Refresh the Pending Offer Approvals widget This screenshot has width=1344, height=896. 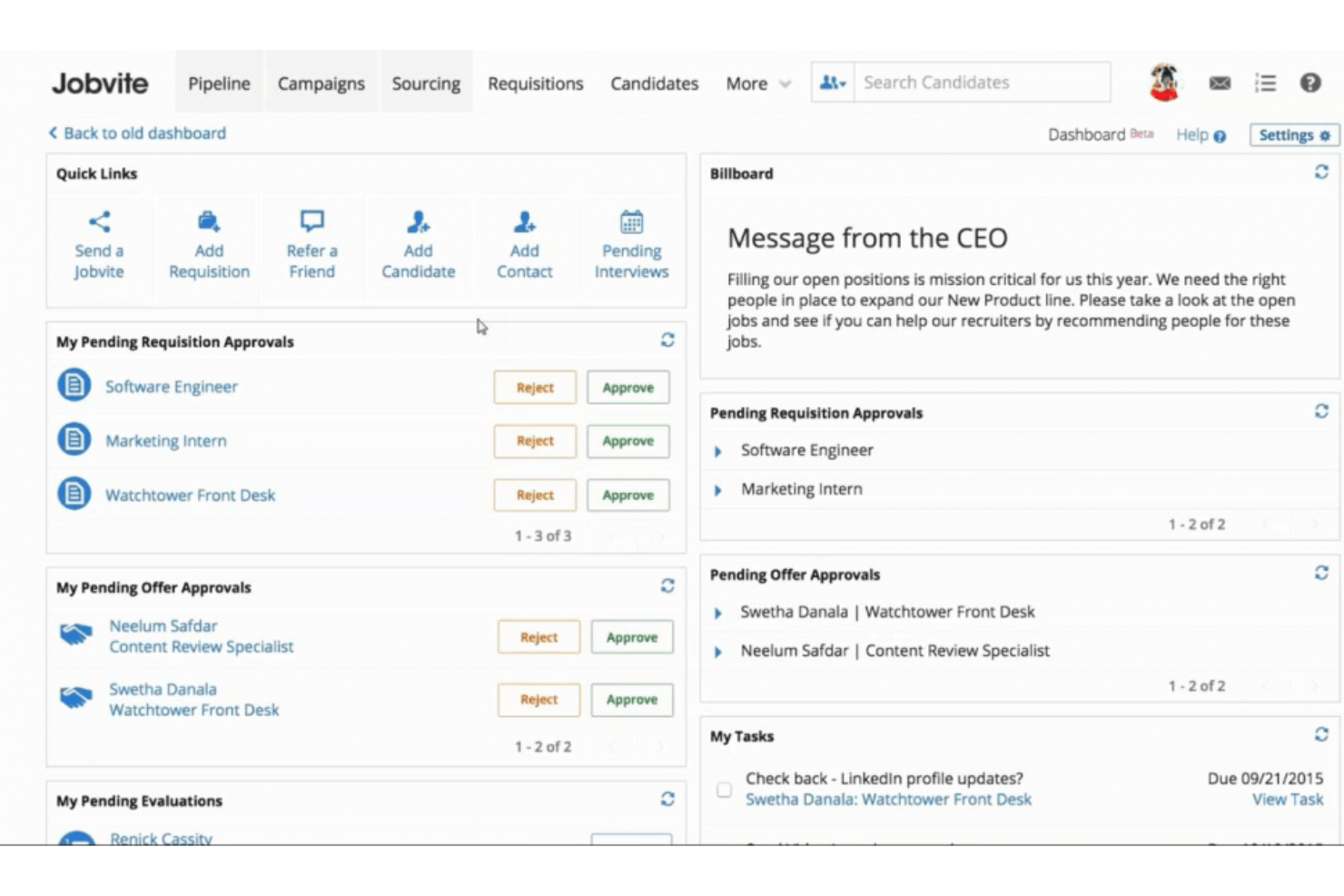(1321, 573)
